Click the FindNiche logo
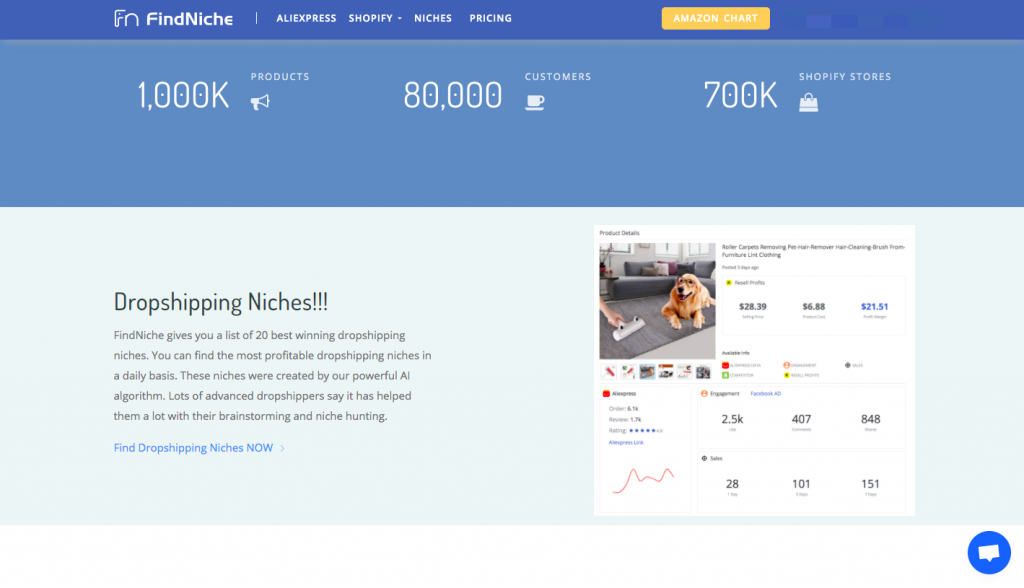 point(174,18)
